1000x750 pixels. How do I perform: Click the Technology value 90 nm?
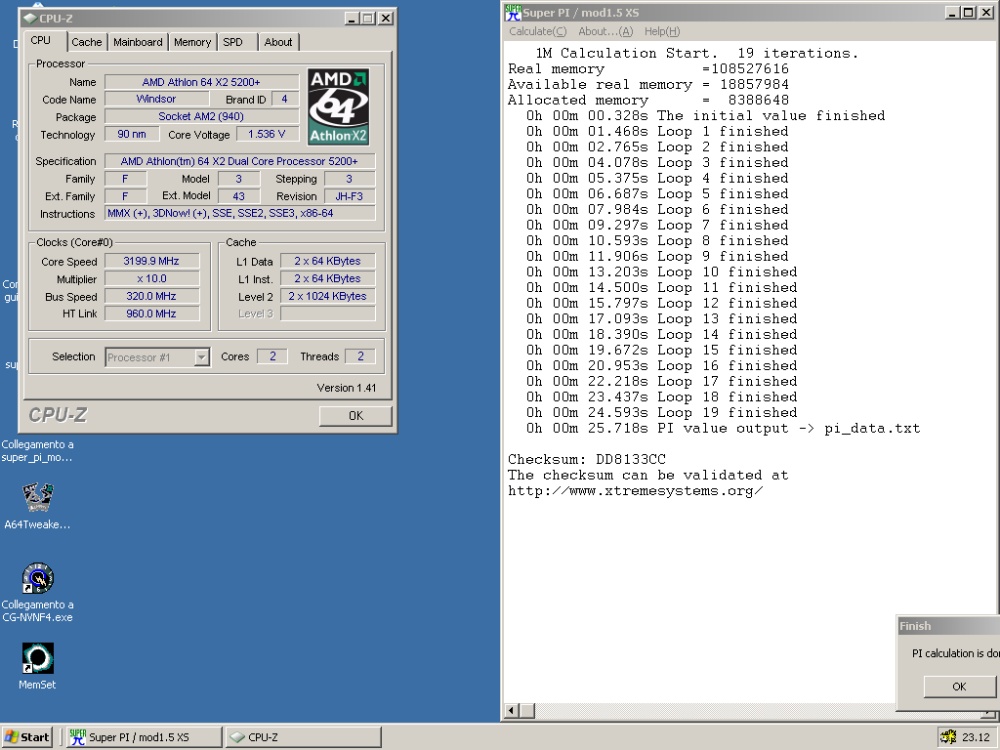(x=132, y=134)
